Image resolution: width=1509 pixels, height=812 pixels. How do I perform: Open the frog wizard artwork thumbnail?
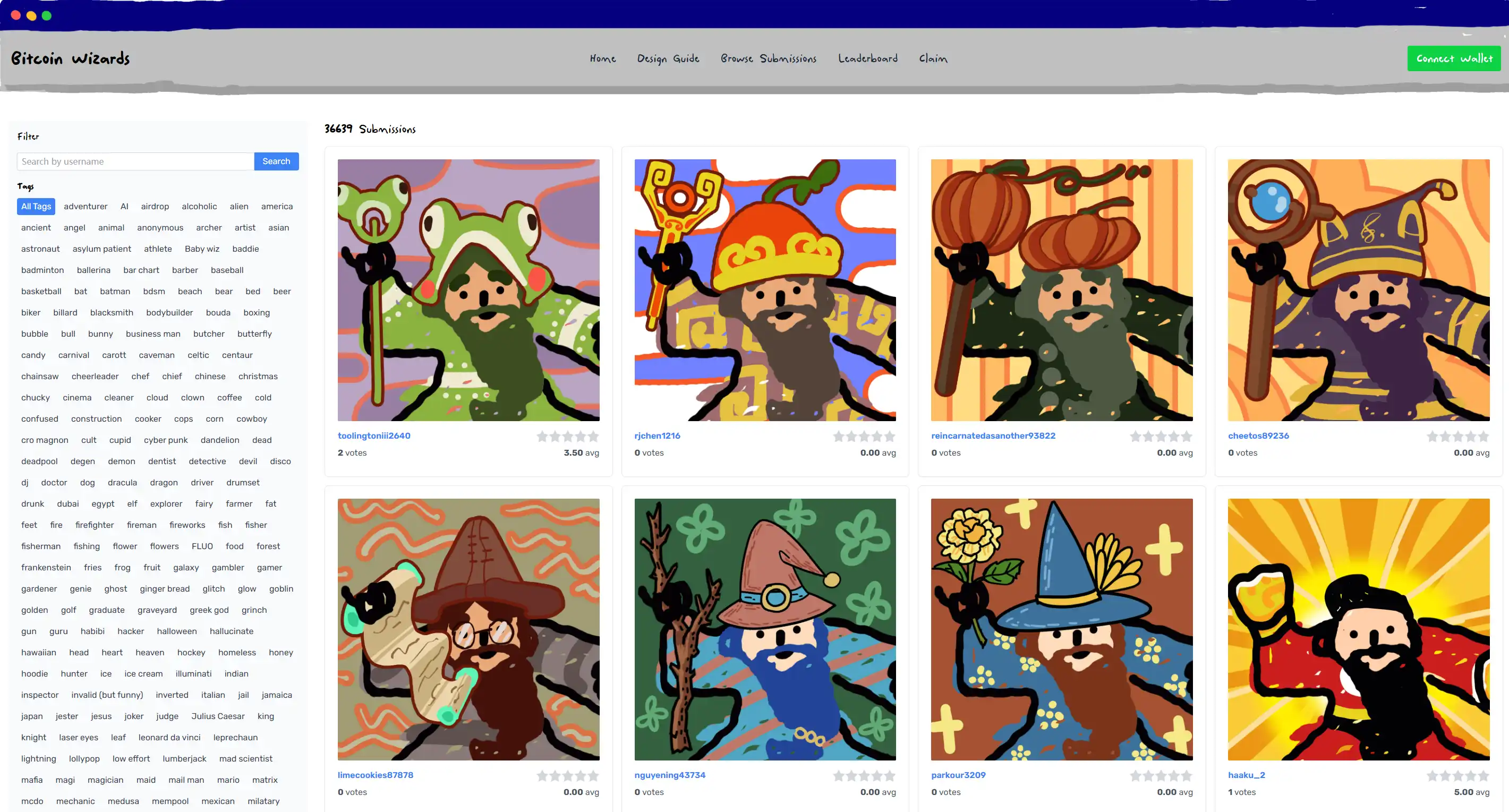click(468, 290)
